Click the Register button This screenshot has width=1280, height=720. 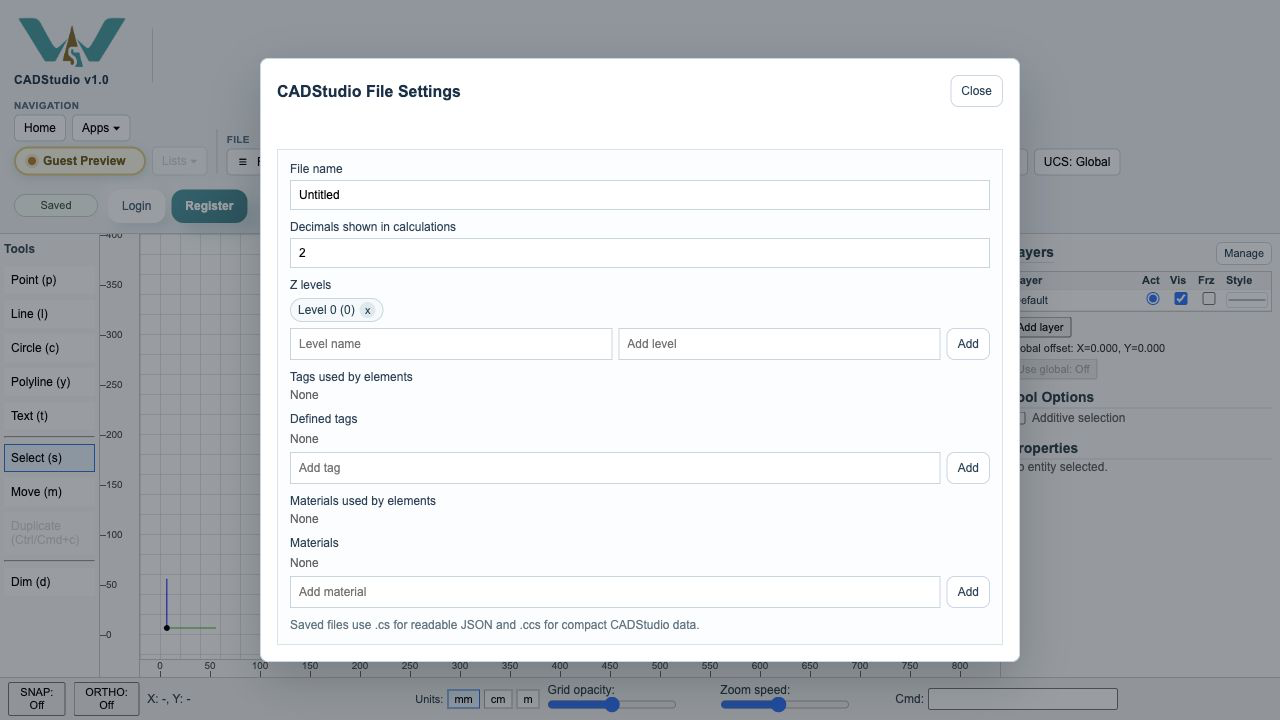coord(209,206)
